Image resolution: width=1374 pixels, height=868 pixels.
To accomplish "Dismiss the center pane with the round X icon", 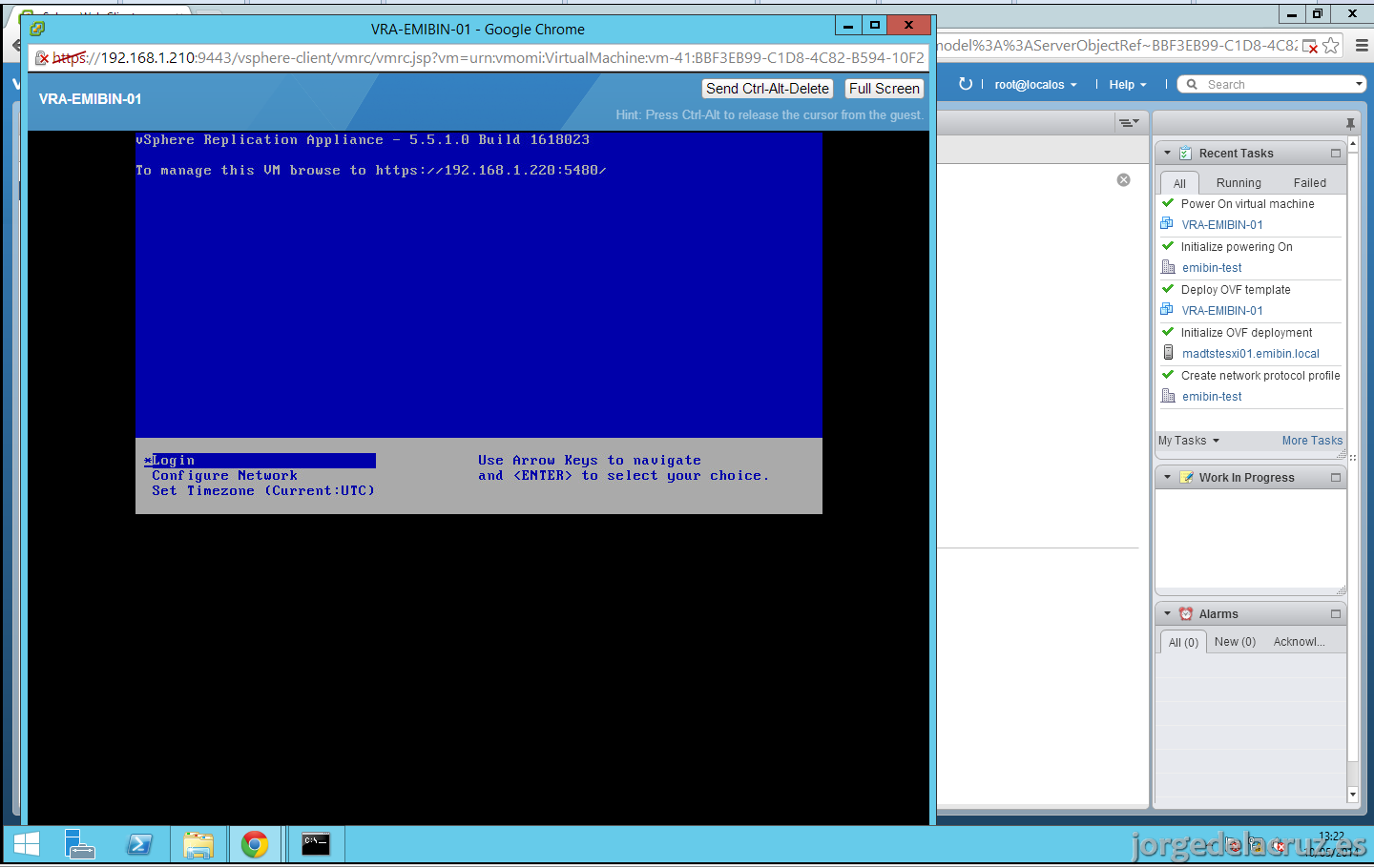I will [x=1124, y=179].
